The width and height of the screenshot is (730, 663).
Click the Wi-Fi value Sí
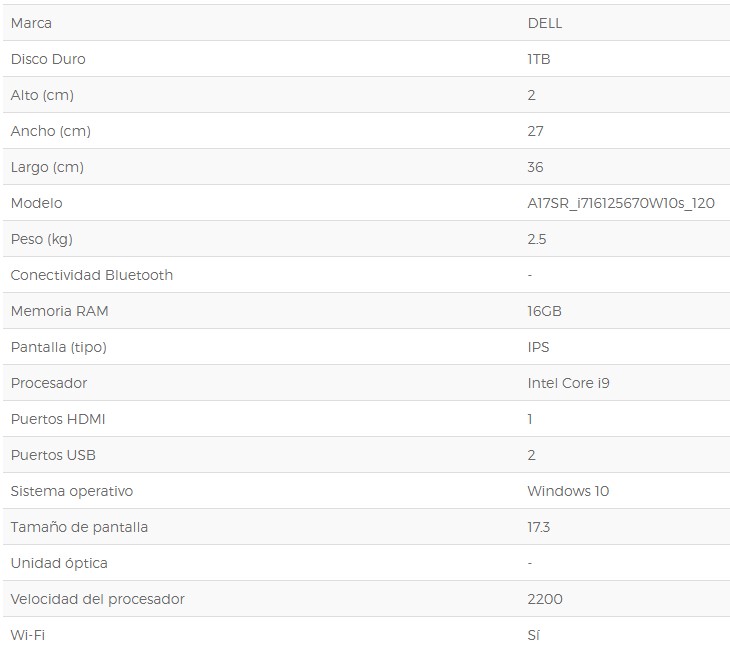(x=534, y=635)
